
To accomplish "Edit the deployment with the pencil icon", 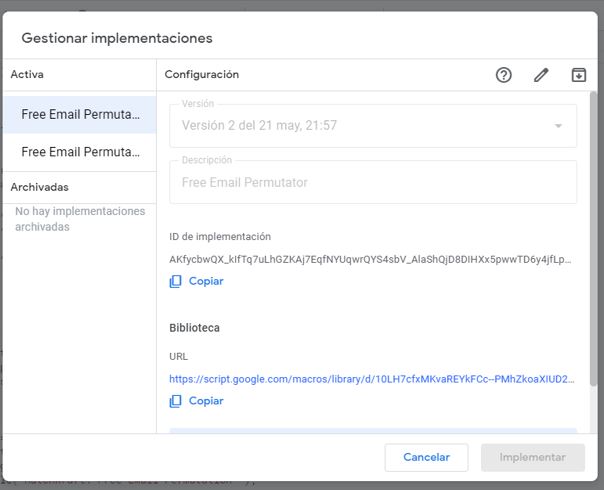I will pos(541,75).
